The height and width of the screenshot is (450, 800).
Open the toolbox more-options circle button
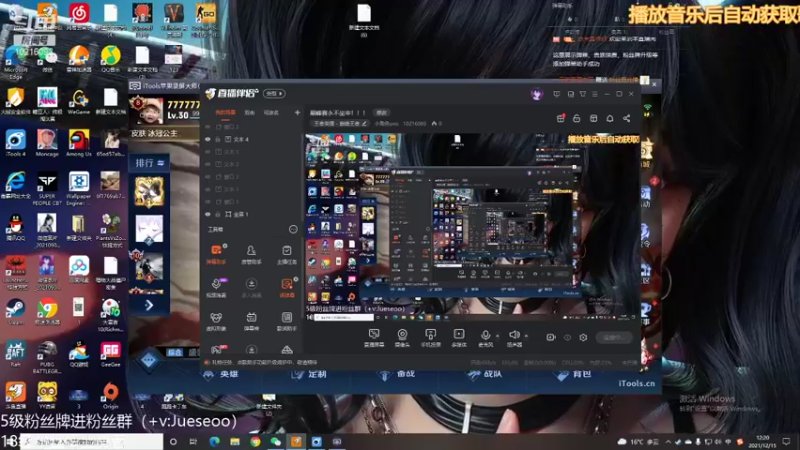click(293, 230)
